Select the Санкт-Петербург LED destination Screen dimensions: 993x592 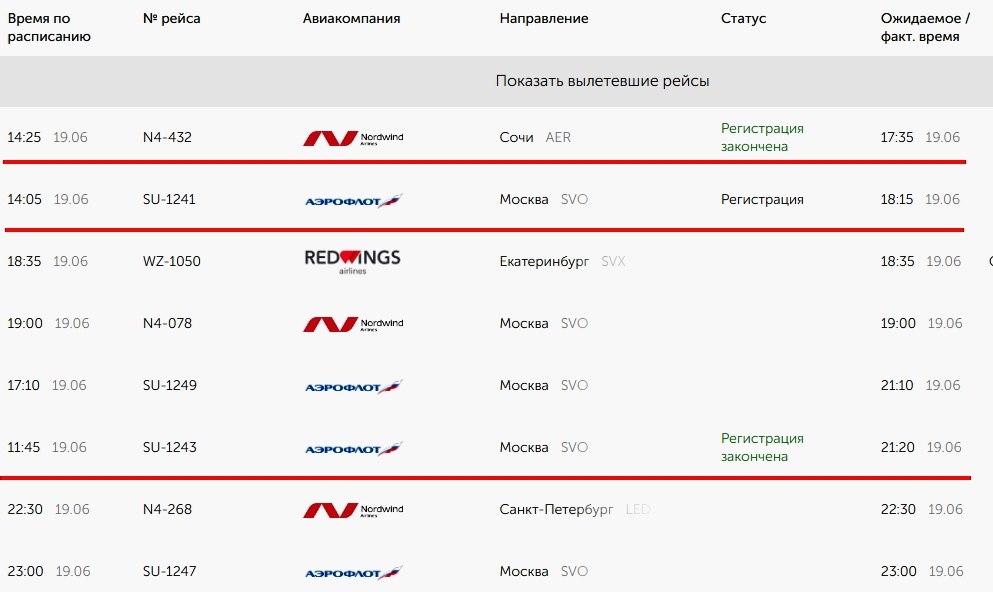(575, 509)
